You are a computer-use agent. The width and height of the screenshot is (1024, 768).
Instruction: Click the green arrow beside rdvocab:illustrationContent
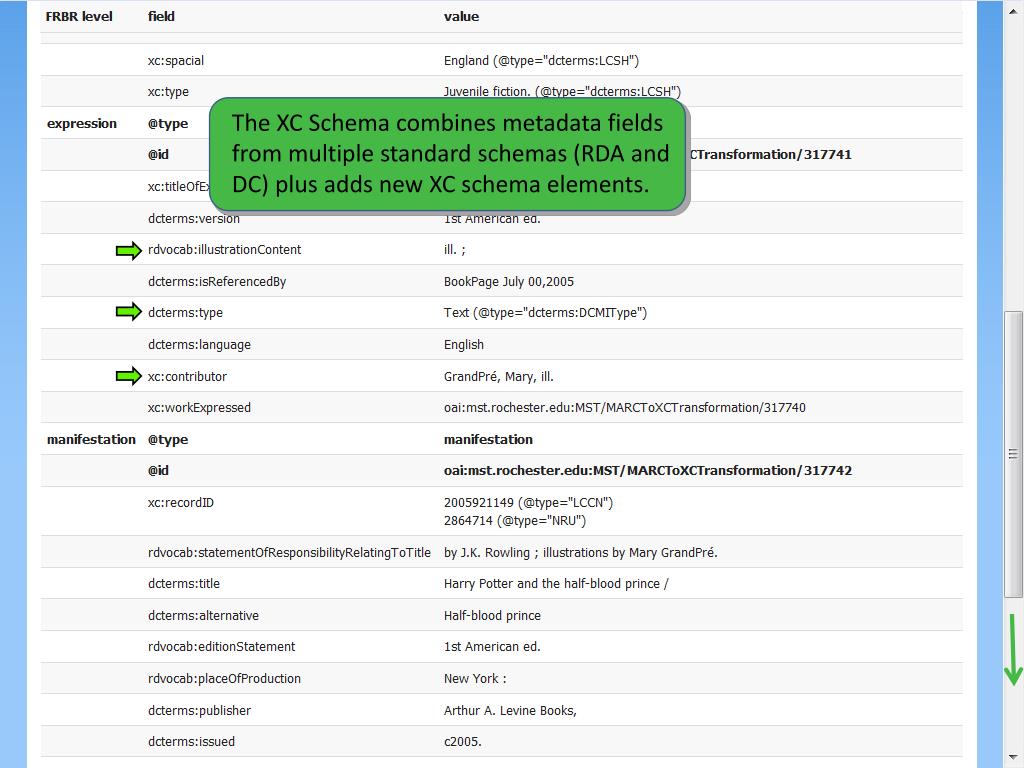[x=129, y=250]
